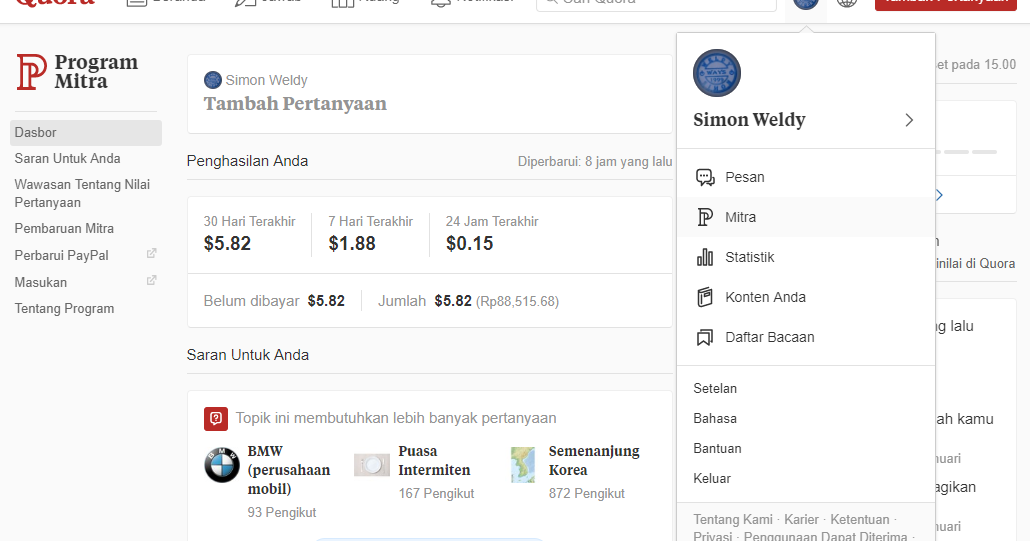The height and width of the screenshot is (541, 1030).
Task: Expand the Simon Weldy profile chevron
Action: 909,120
